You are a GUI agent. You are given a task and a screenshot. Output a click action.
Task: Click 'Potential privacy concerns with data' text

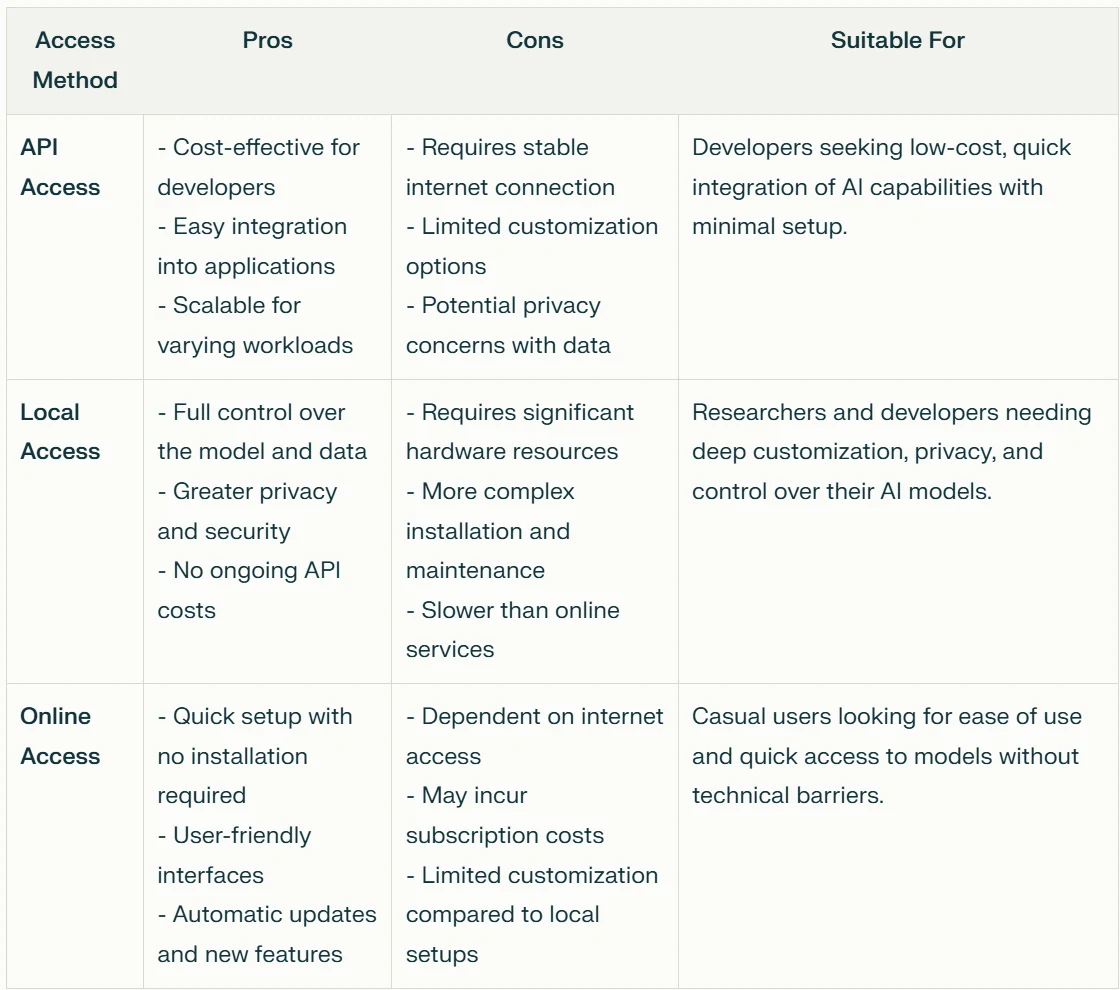(508, 325)
